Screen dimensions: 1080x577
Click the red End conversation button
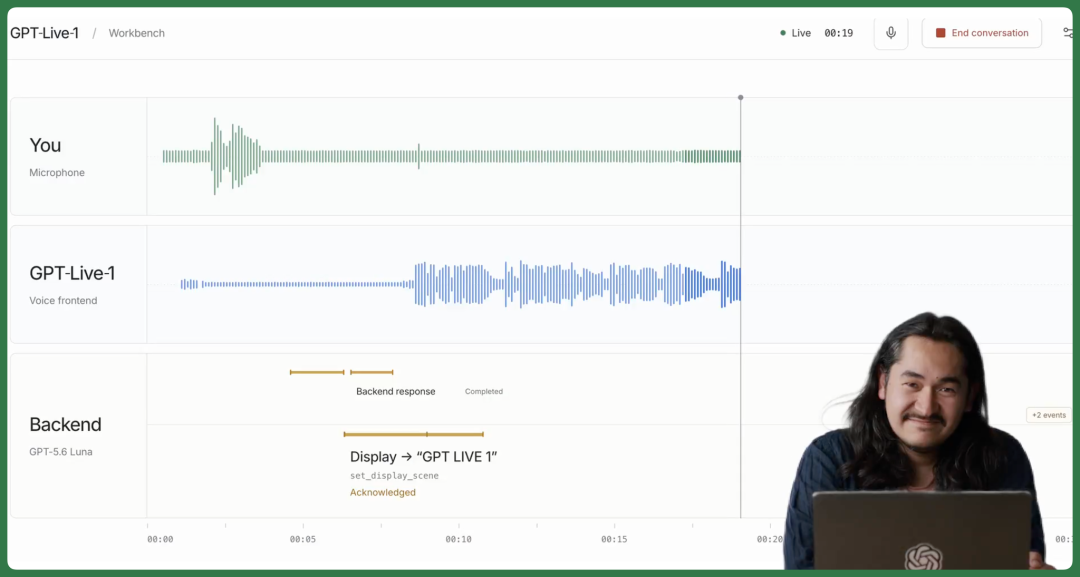982,33
